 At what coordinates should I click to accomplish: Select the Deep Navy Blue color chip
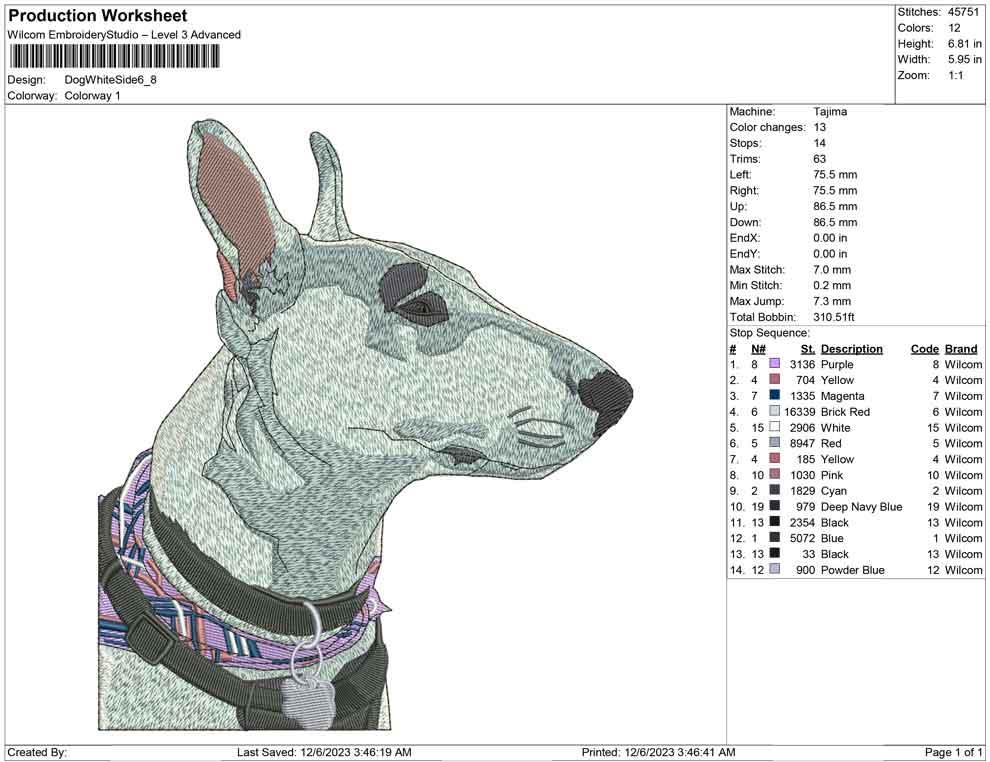click(772, 507)
